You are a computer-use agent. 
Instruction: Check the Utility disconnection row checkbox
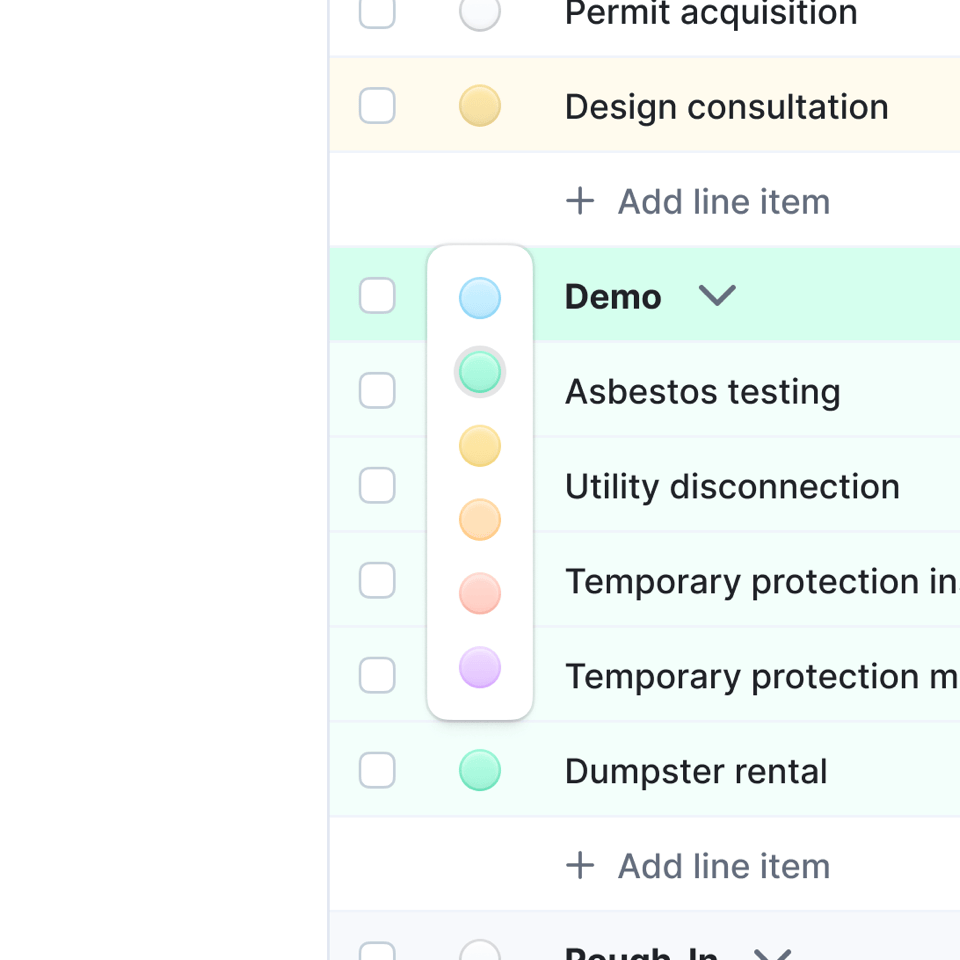coord(377,486)
